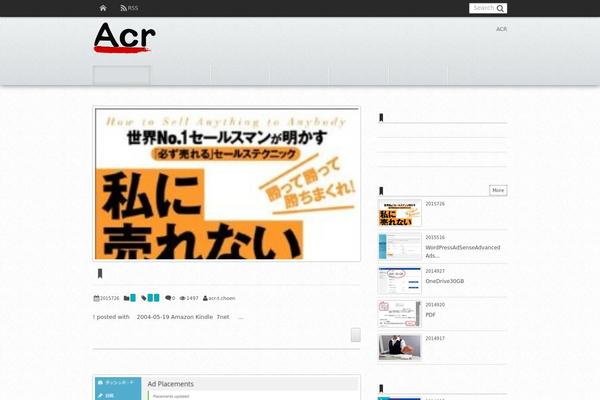
Task: Click the folder category icon
Action: pos(127,298)
